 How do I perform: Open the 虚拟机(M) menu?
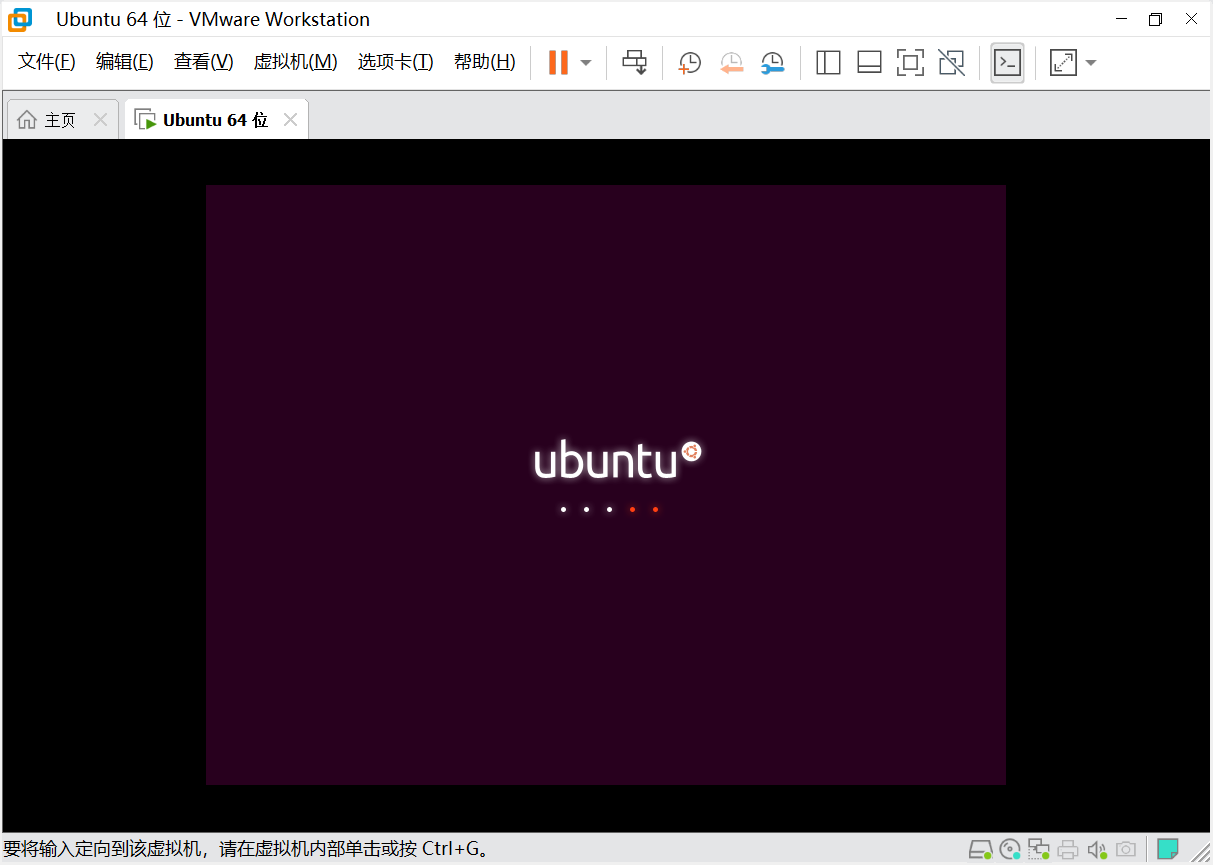295,62
